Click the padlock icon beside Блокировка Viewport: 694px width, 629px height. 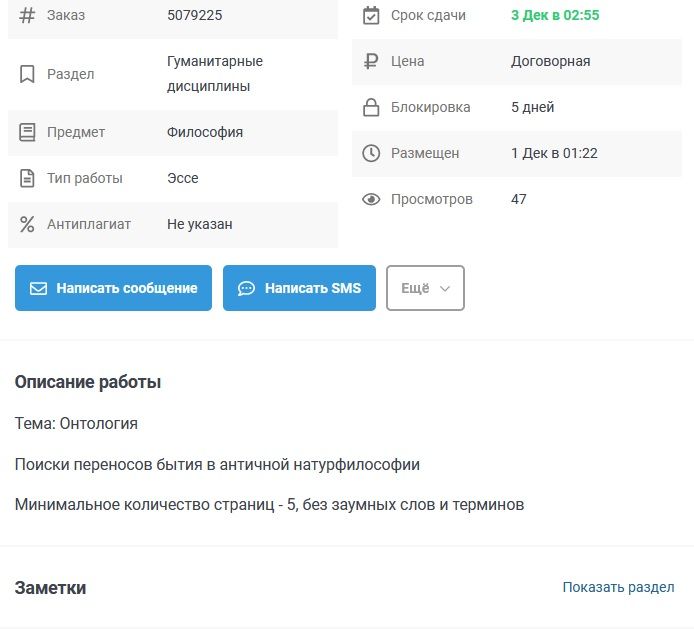[x=371, y=107]
